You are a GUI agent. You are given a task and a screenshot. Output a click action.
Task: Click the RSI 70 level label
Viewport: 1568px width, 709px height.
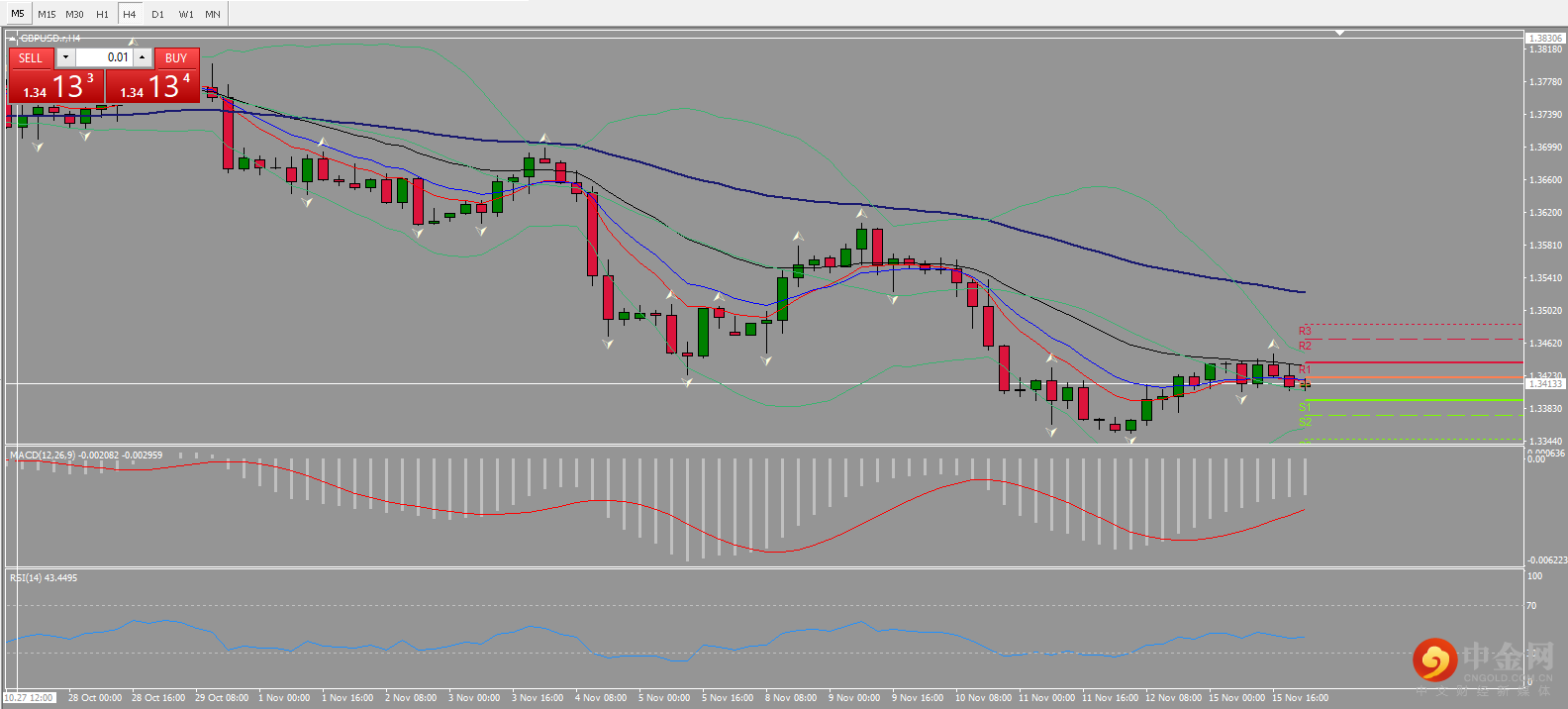tap(1532, 605)
